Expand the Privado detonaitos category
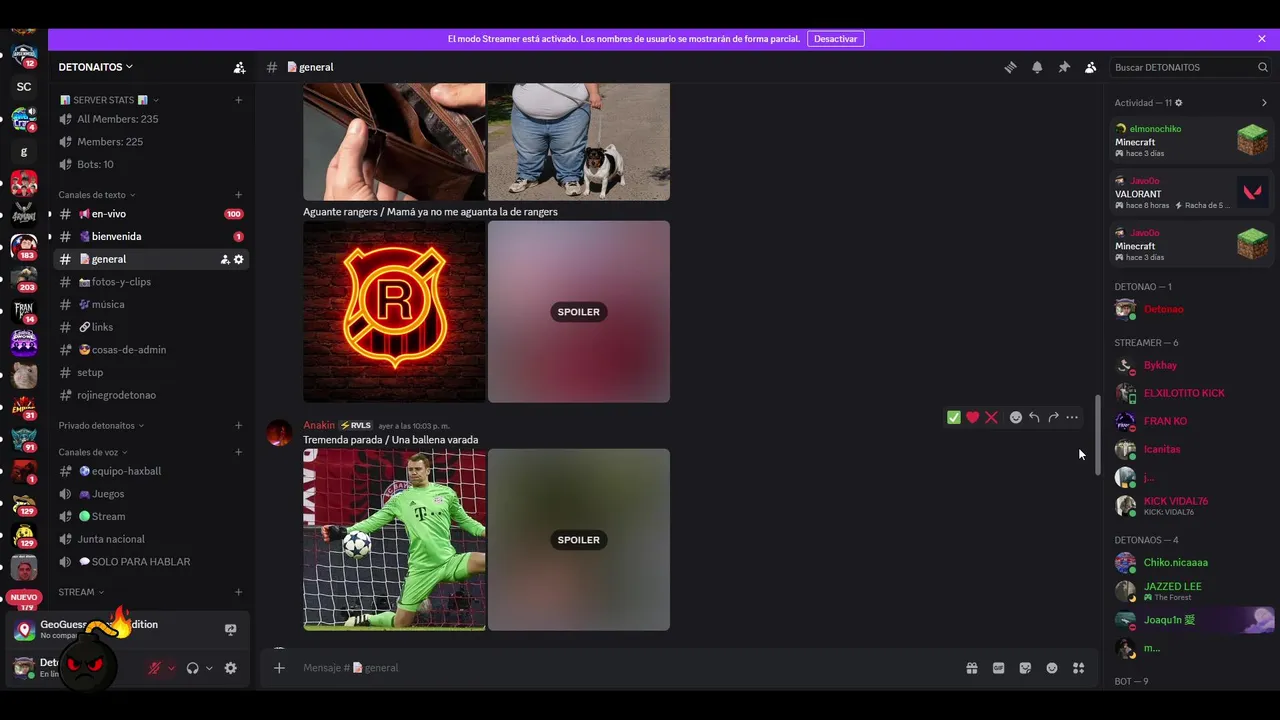This screenshot has height=720, width=1280. coord(101,426)
